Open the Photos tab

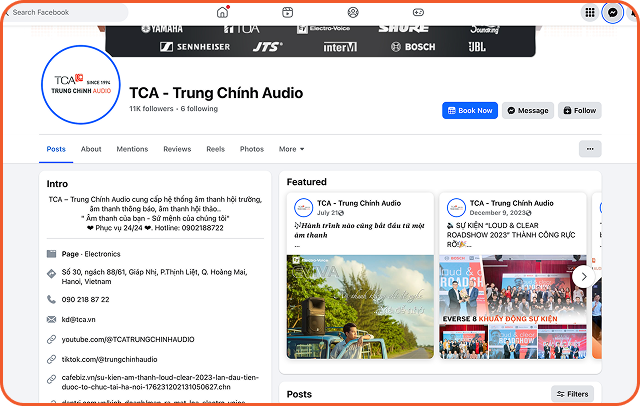[252, 149]
